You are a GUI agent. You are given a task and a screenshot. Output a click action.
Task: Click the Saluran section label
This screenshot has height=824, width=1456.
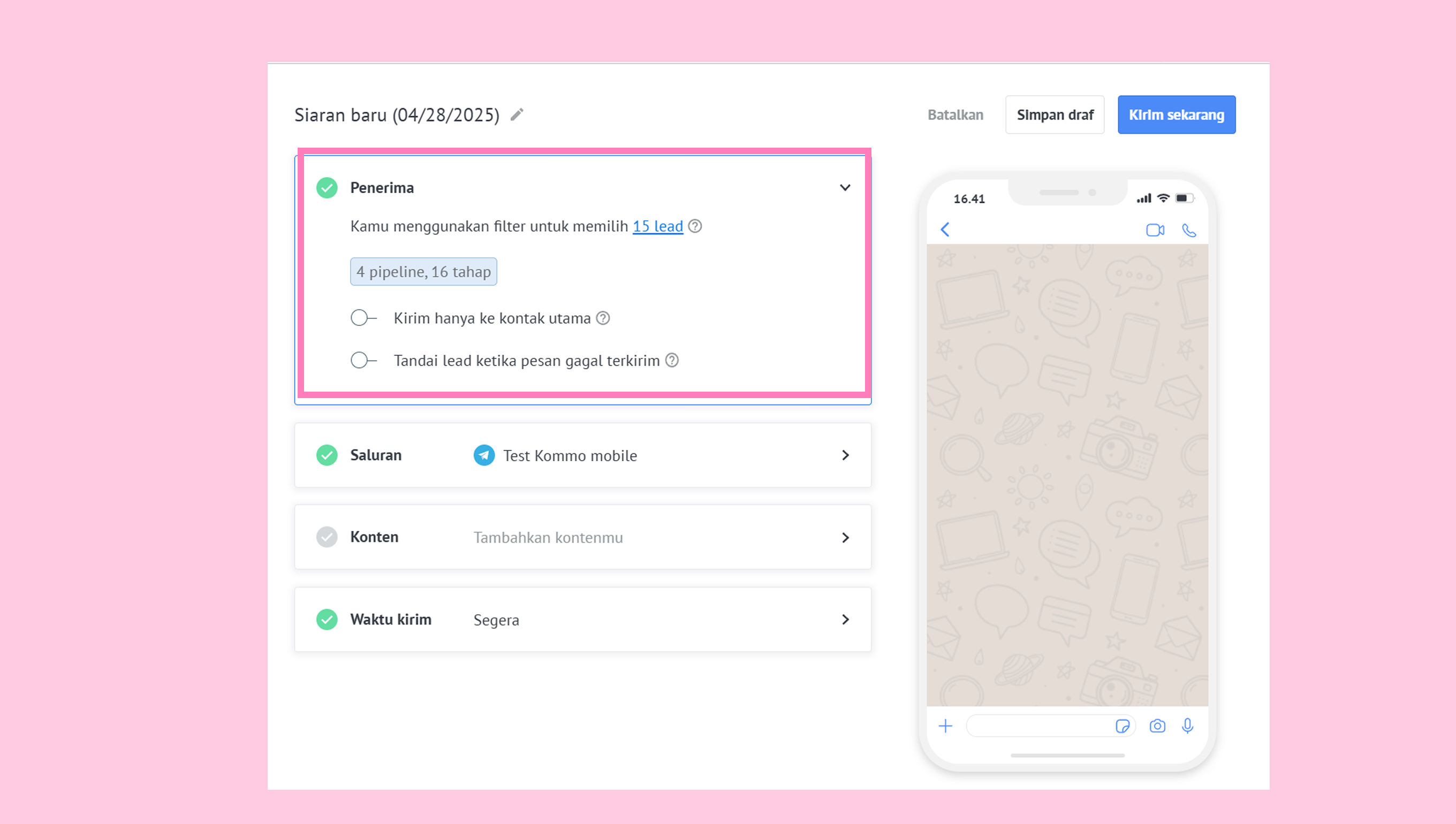tap(375, 455)
